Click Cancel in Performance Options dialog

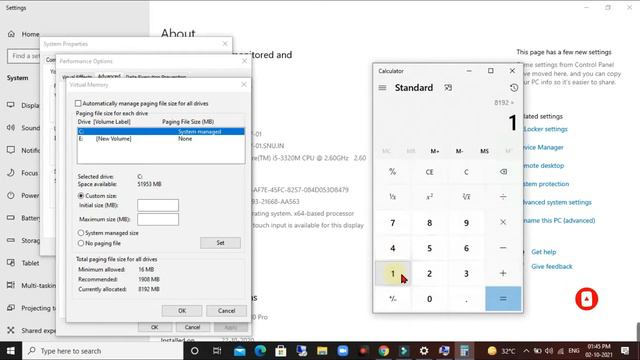(x=192, y=327)
